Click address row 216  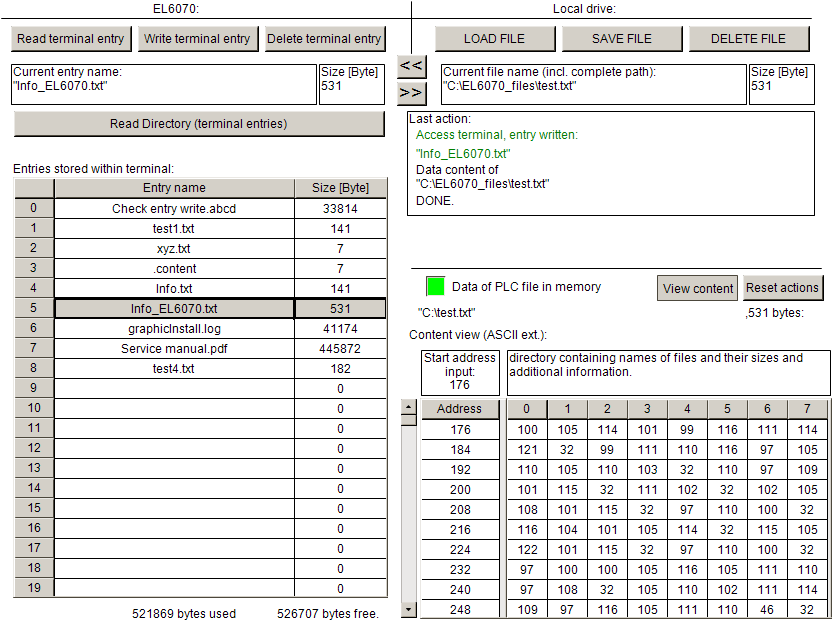click(460, 530)
